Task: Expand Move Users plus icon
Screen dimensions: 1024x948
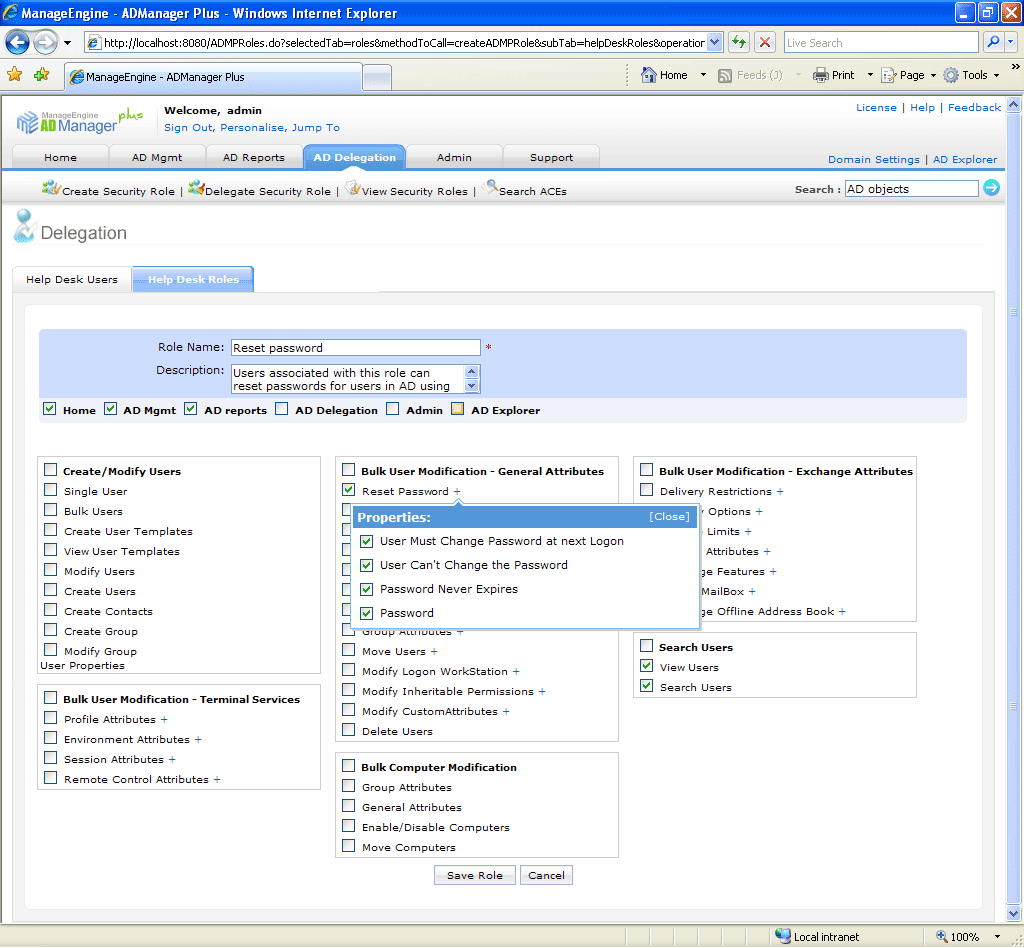Action: click(x=434, y=652)
